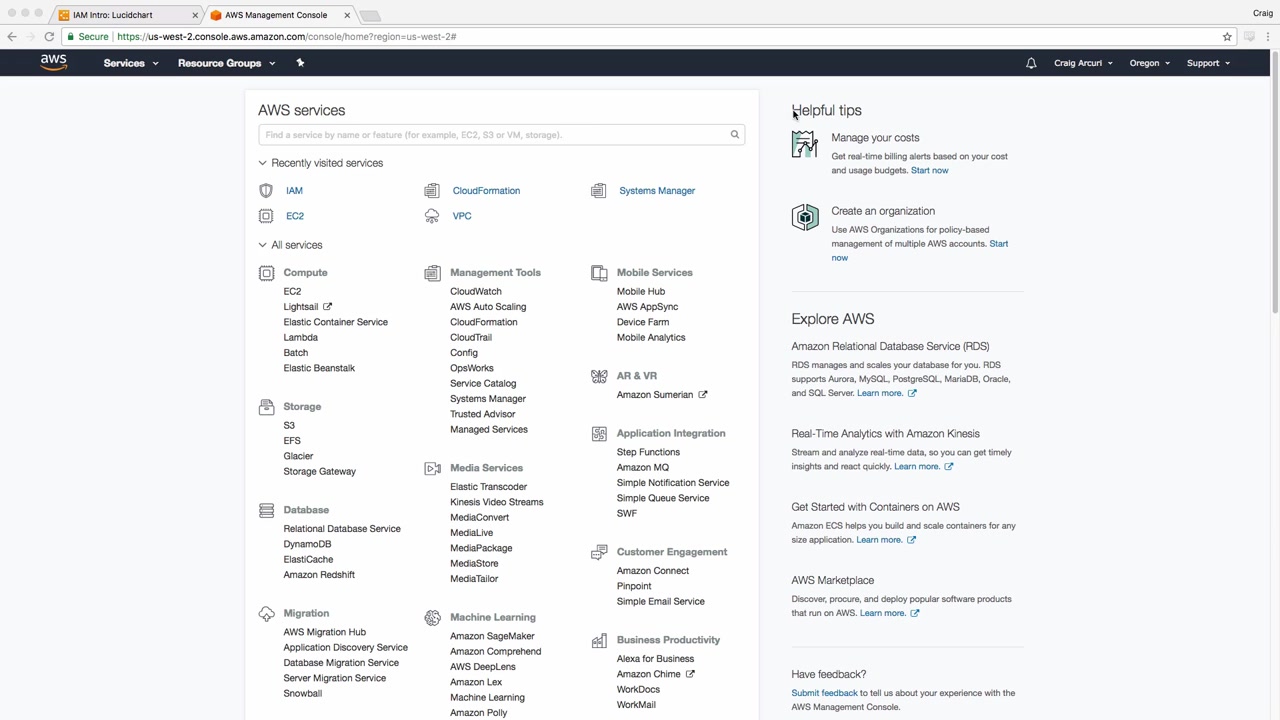Open the Services dropdown menu
Image resolution: width=1280 pixels, height=720 pixels.
point(130,63)
